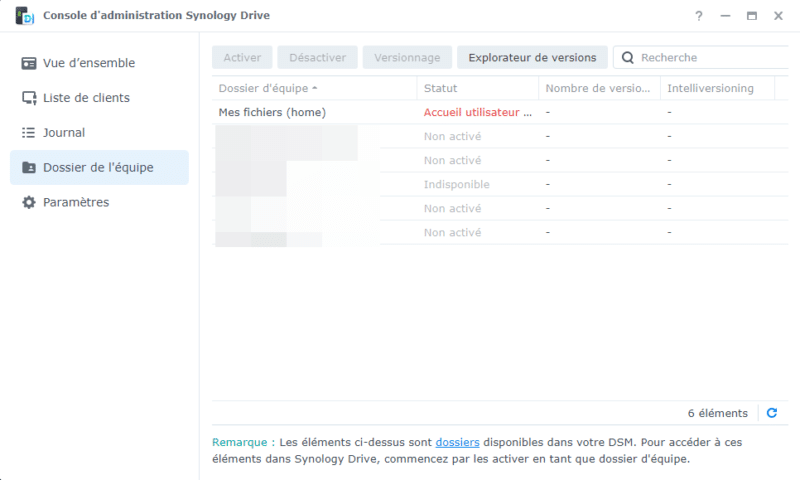This screenshot has height=480, width=800.
Task: Click the Journal list icon
Action: (29, 133)
